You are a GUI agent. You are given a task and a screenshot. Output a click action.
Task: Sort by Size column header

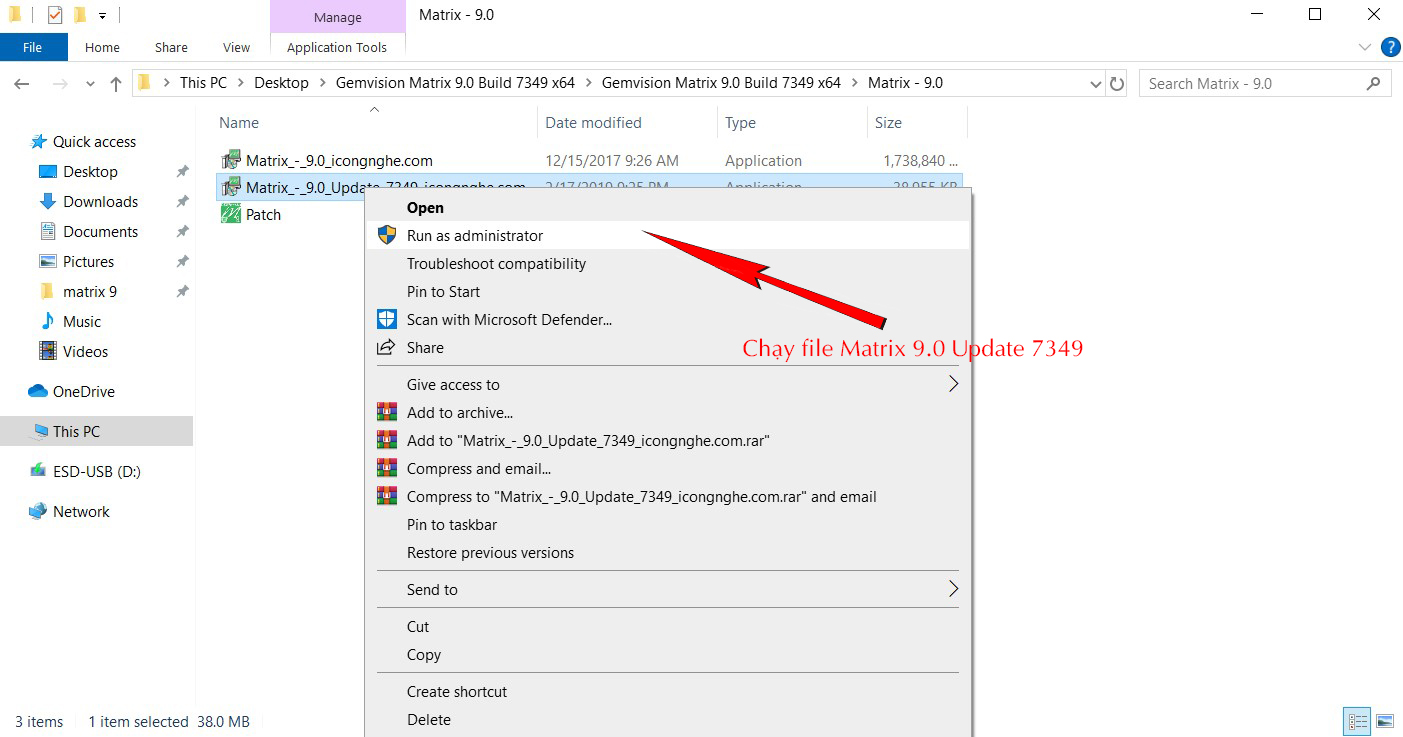(x=917, y=123)
